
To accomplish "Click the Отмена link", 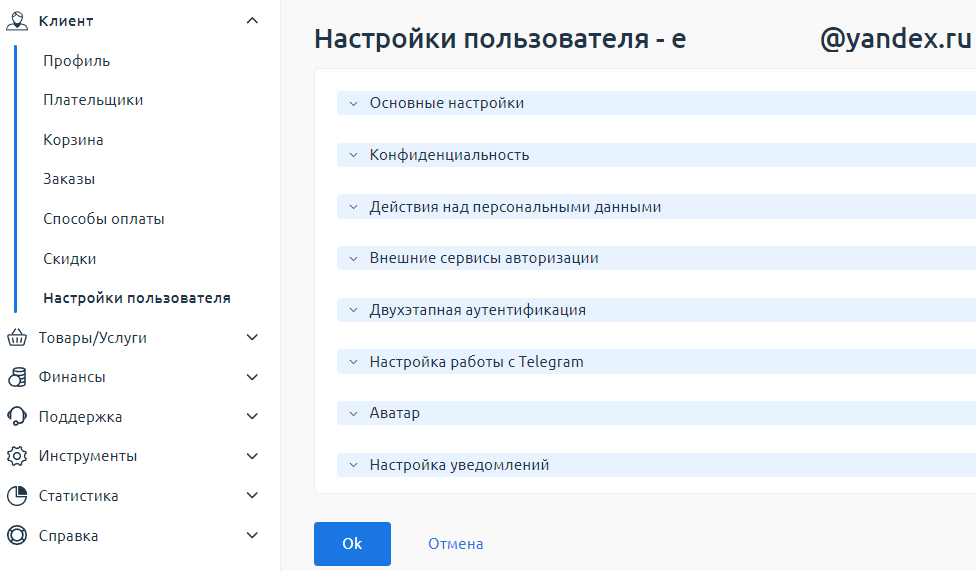I will (456, 544).
